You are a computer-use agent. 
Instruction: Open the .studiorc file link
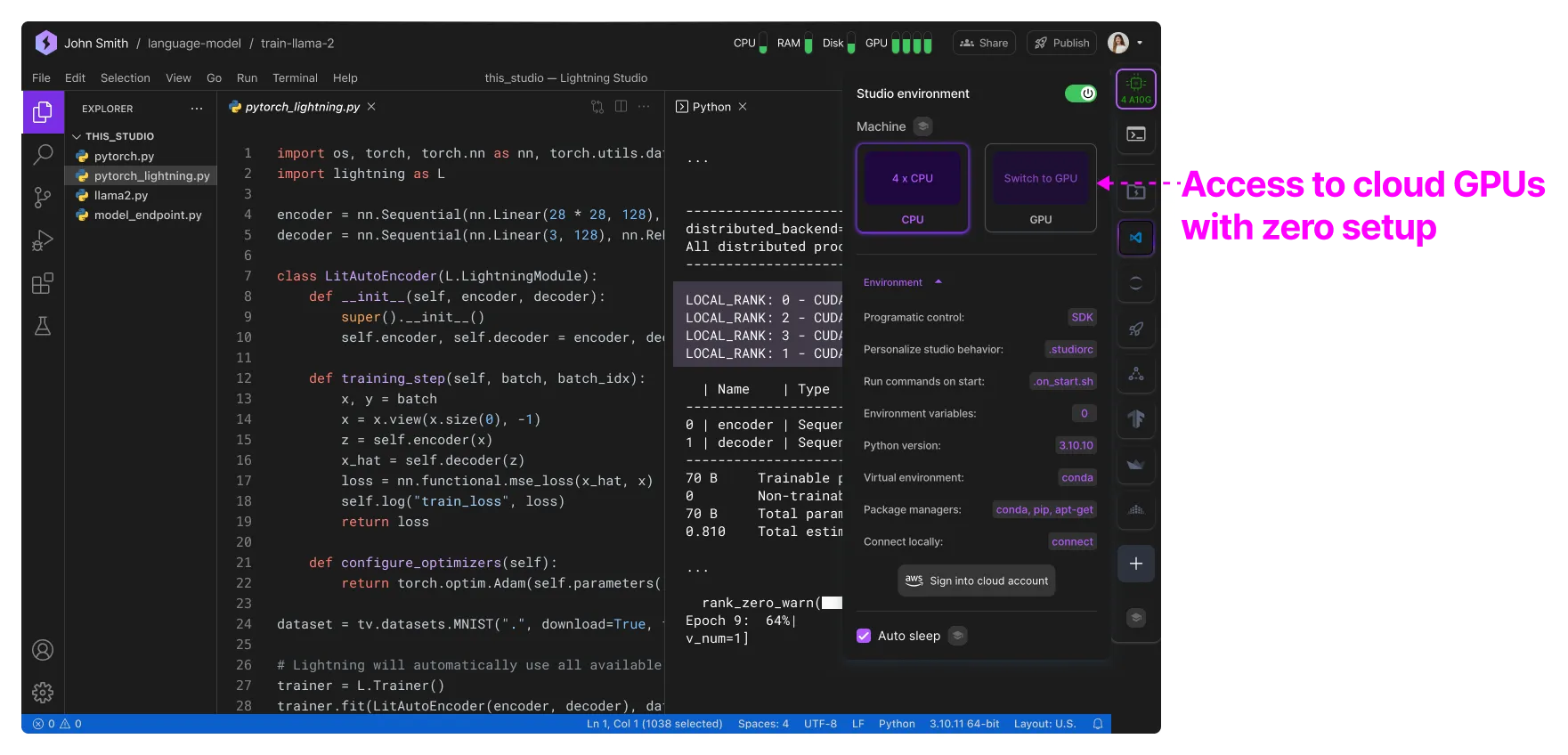pos(1070,349)
